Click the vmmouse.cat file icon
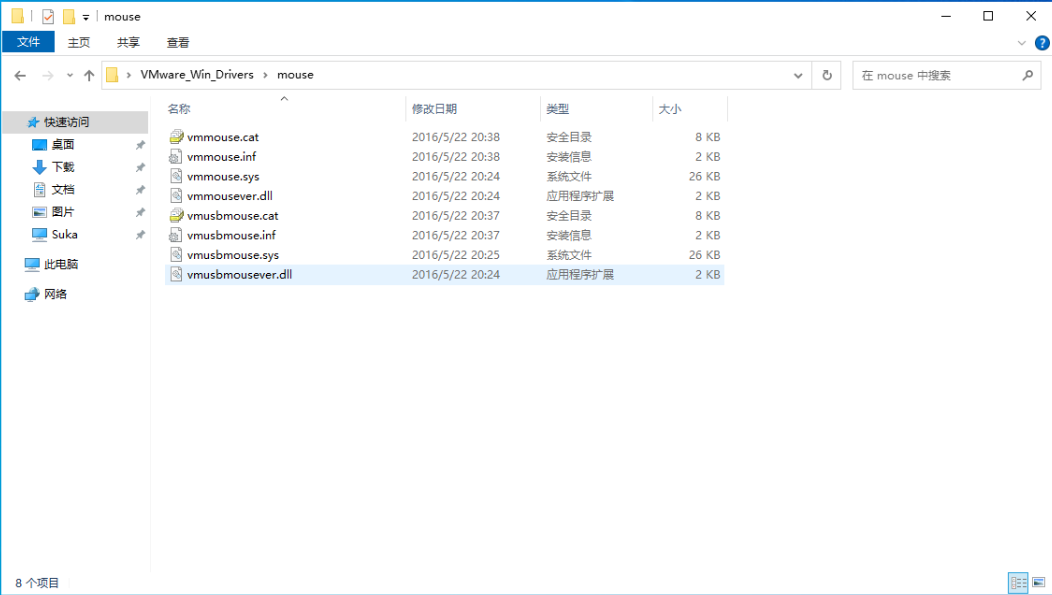1052x595 pixels. (176, 137)
